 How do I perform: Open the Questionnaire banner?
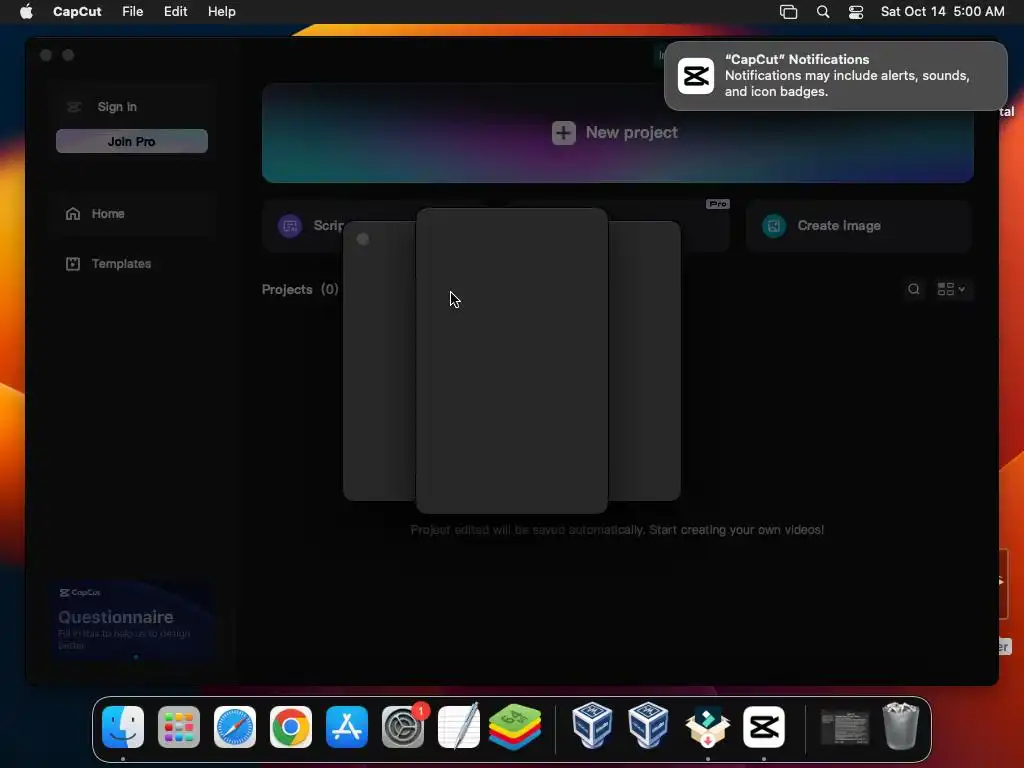(133, 621)
